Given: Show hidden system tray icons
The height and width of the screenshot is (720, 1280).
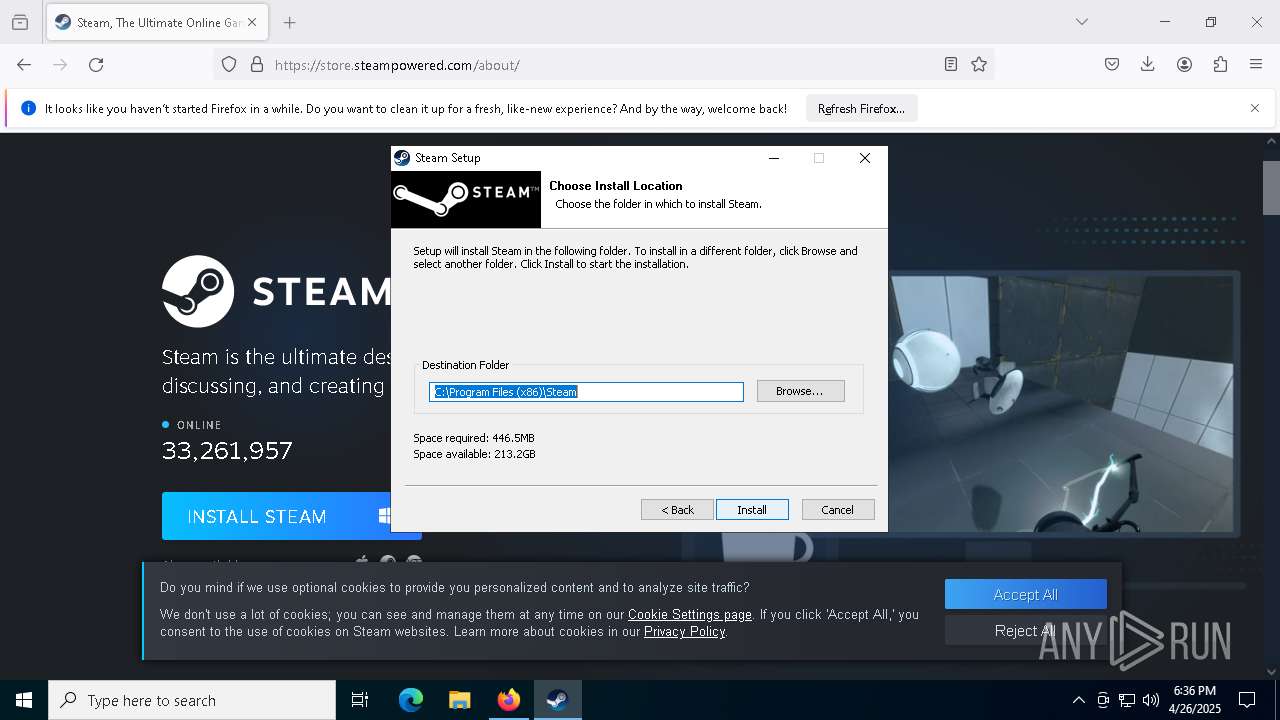Looking at the screenshot, I should click(x=1078, y=700).
